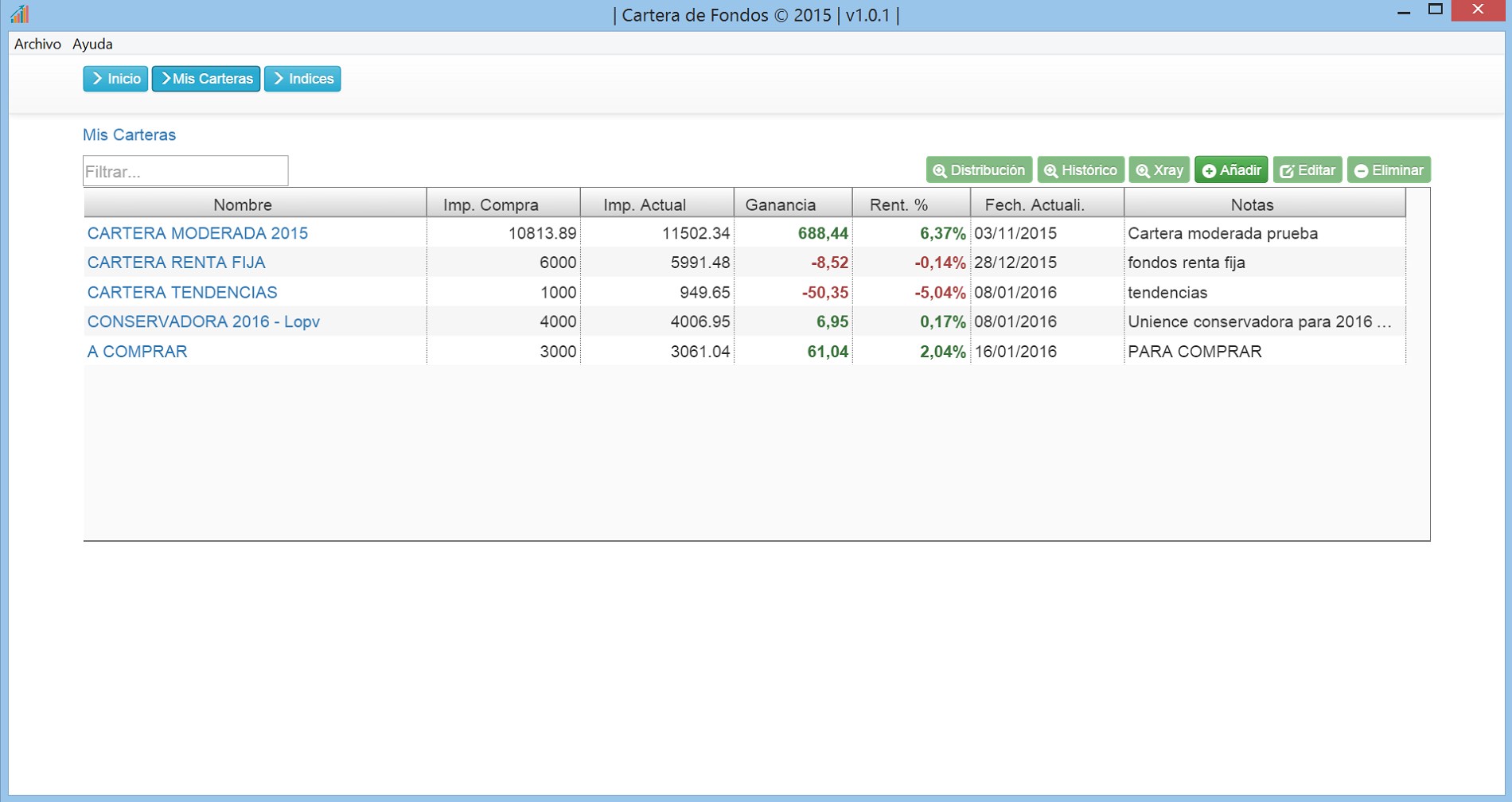
Task: Open the Ayuda menu
Action: (92, 44)
